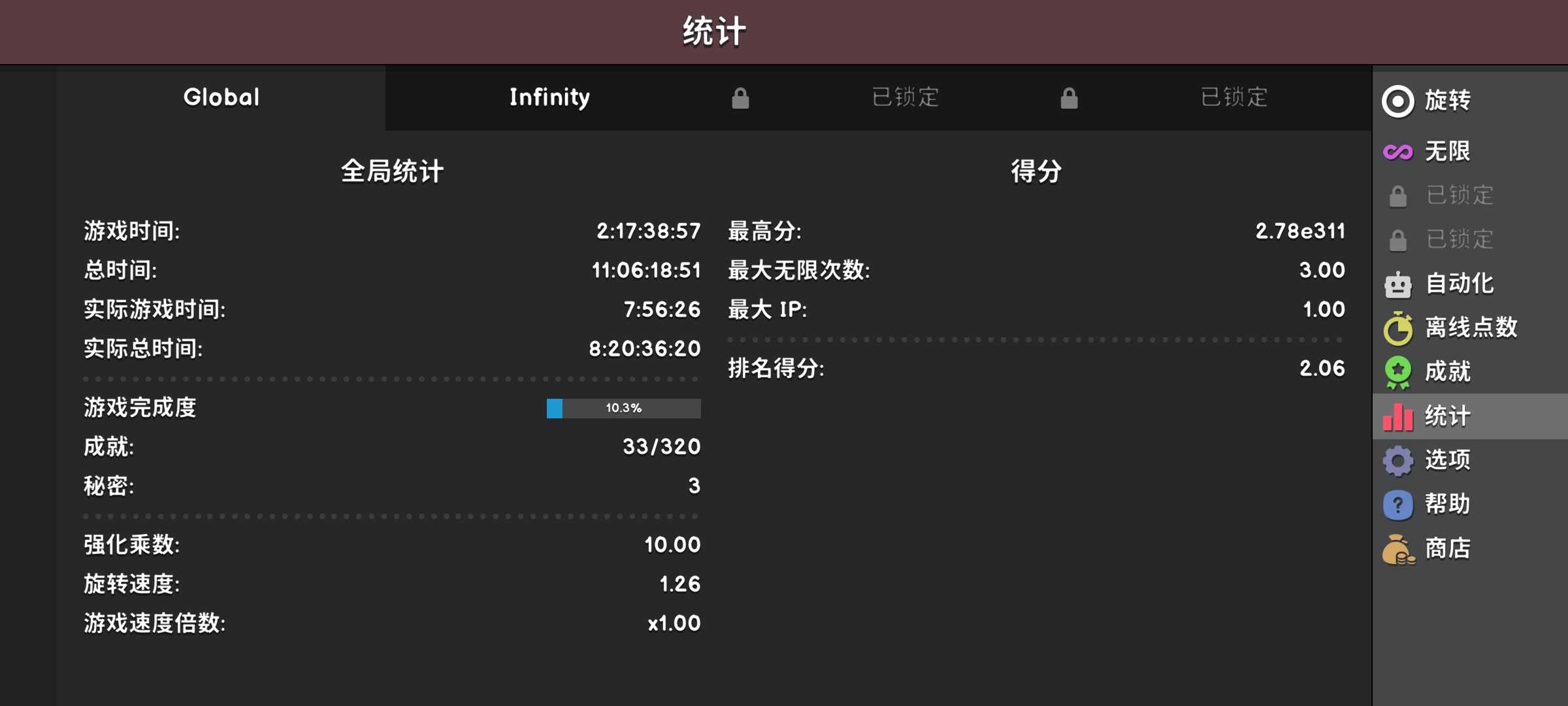
Task: Open the 选项 gear icon
Action: (1398, 461)
